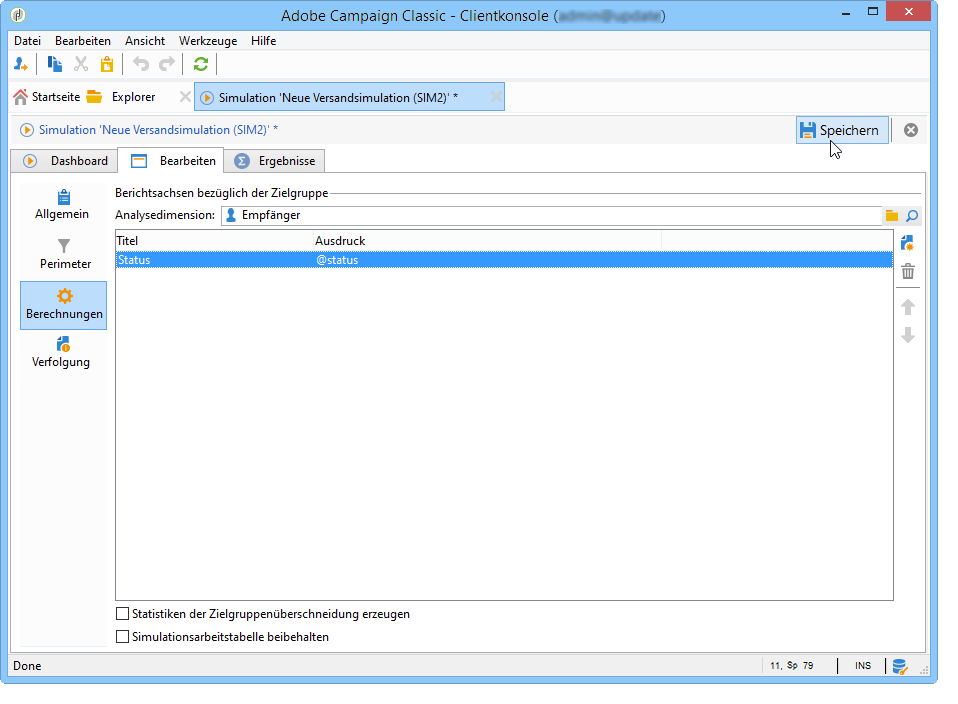
Task: Click the Simulation title breadcrumb link
Action: point(158,130)
